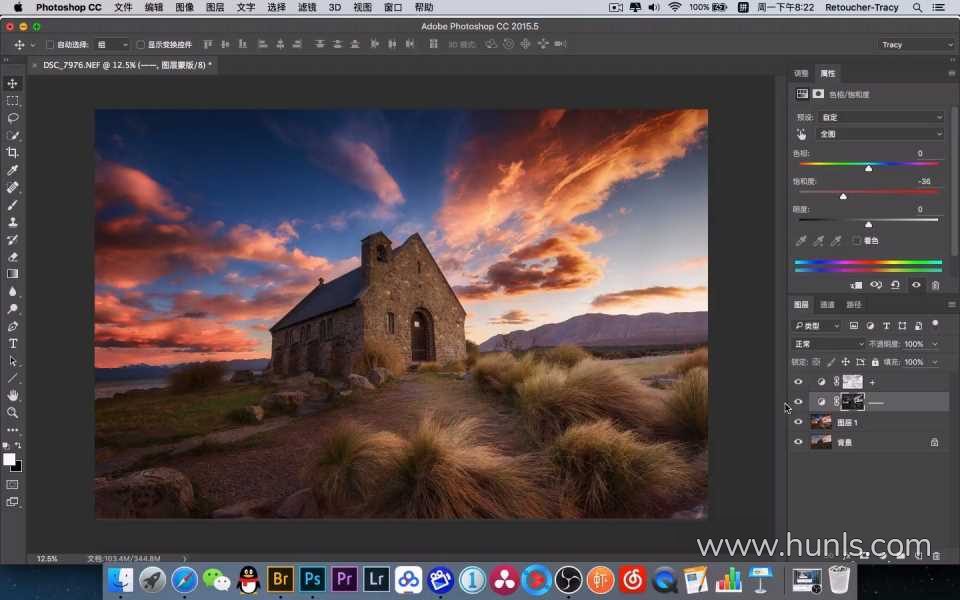The height and width of the screenshot is (600, 960).
Task: Open the Tracy workspace switcher dropdown
Action: (915, 45)
